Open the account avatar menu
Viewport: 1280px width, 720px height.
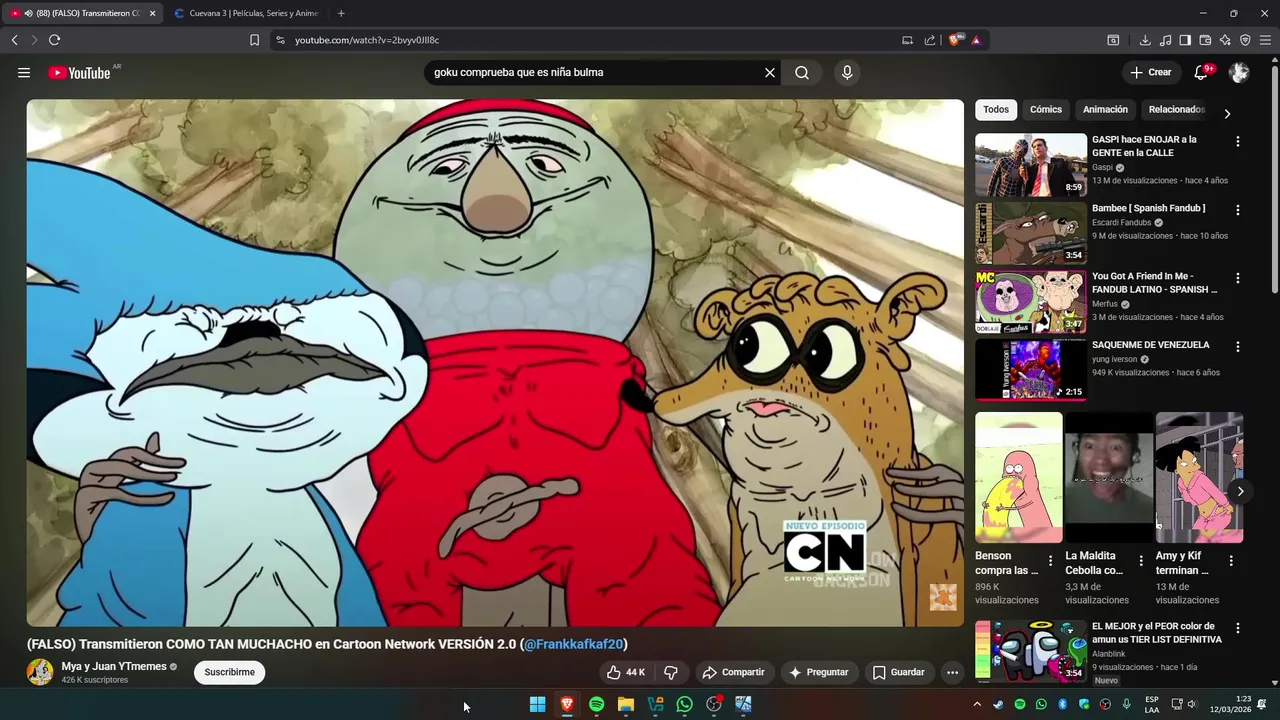pyautogui.click(x=1239, y=72)
